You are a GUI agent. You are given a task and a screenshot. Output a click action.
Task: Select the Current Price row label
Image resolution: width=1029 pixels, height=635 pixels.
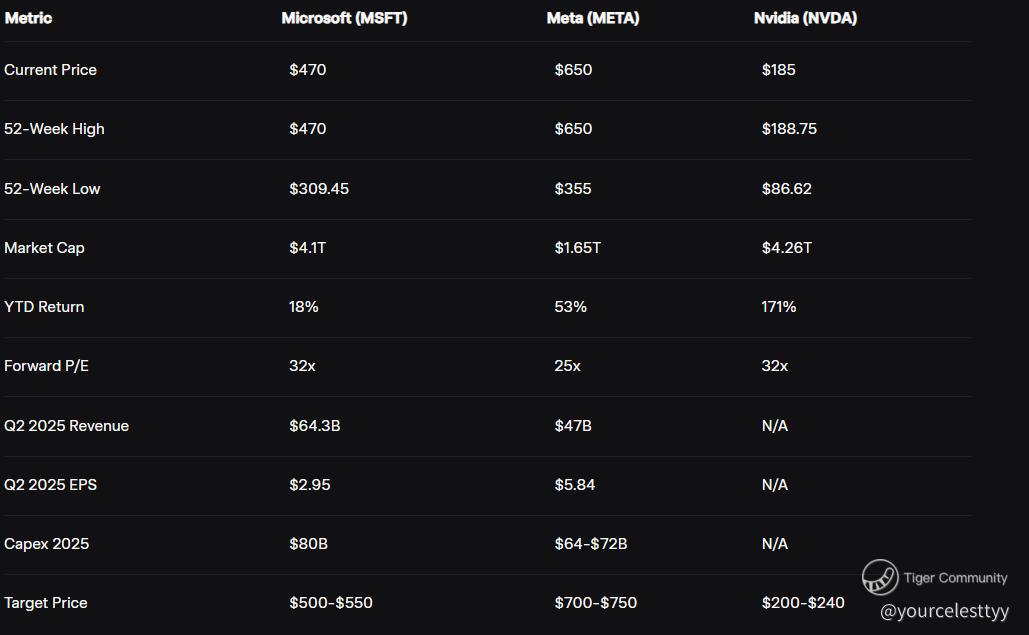50,70
